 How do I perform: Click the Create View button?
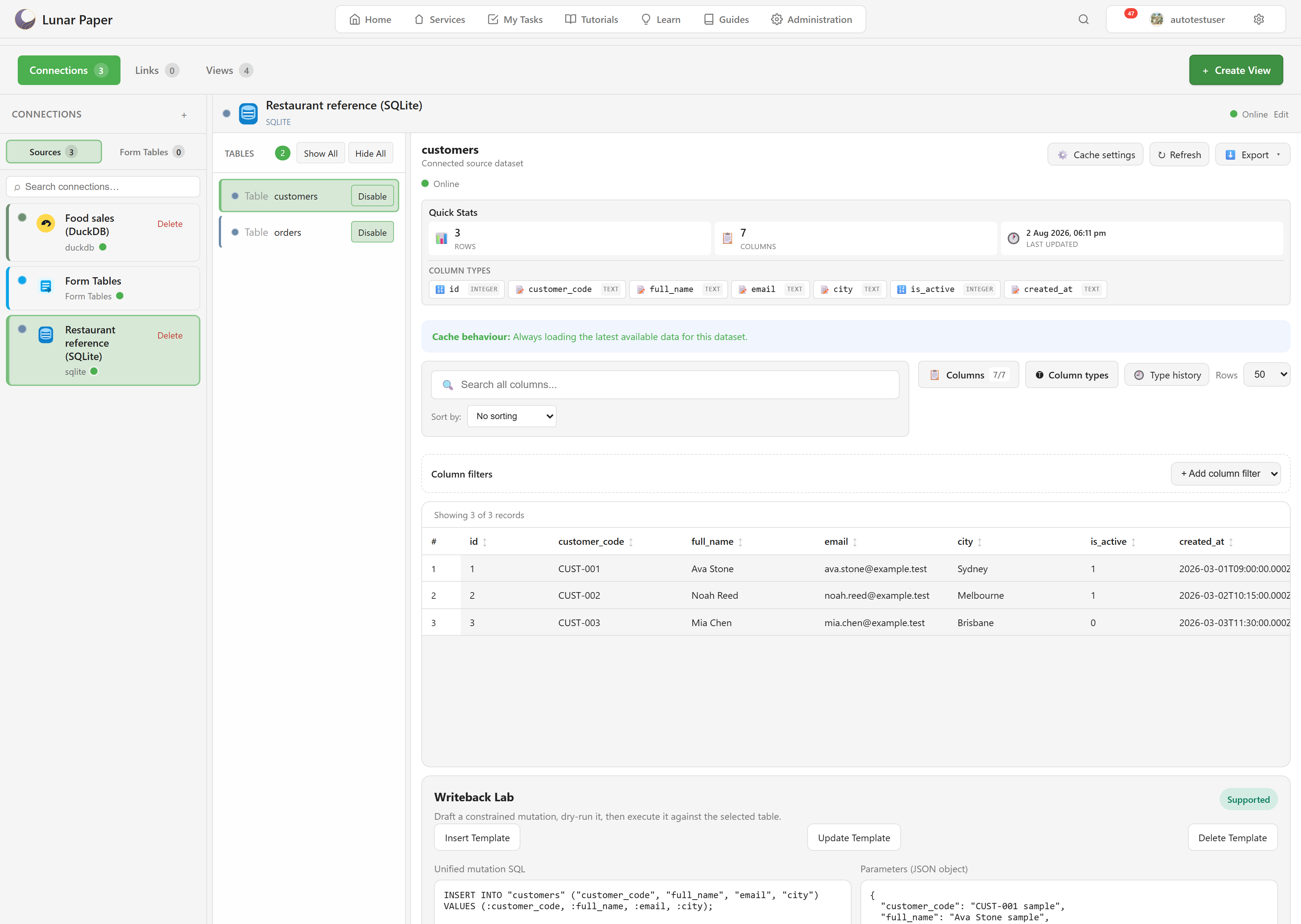coord(1236,70)
